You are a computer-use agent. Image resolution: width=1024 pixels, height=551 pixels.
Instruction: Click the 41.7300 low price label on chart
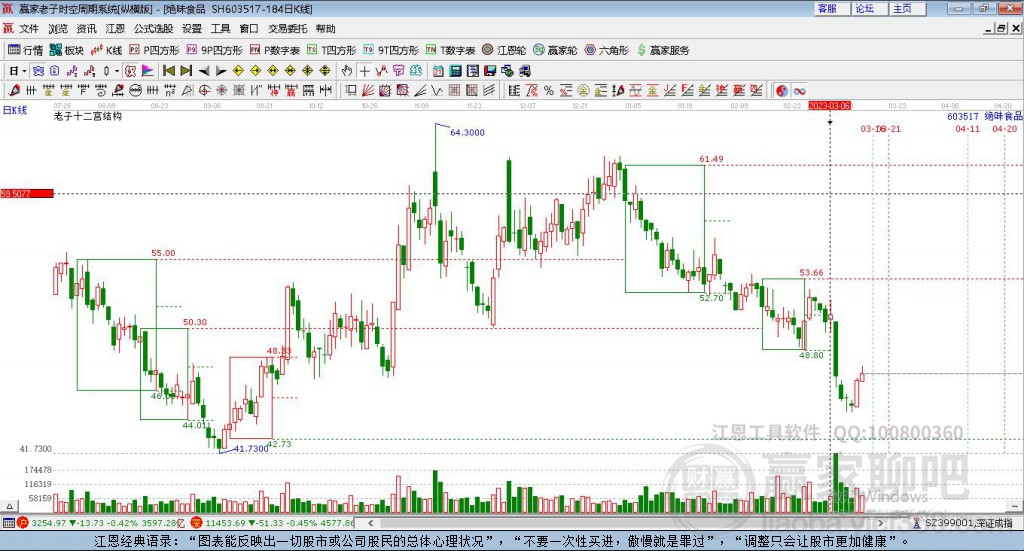pos(251,449)
